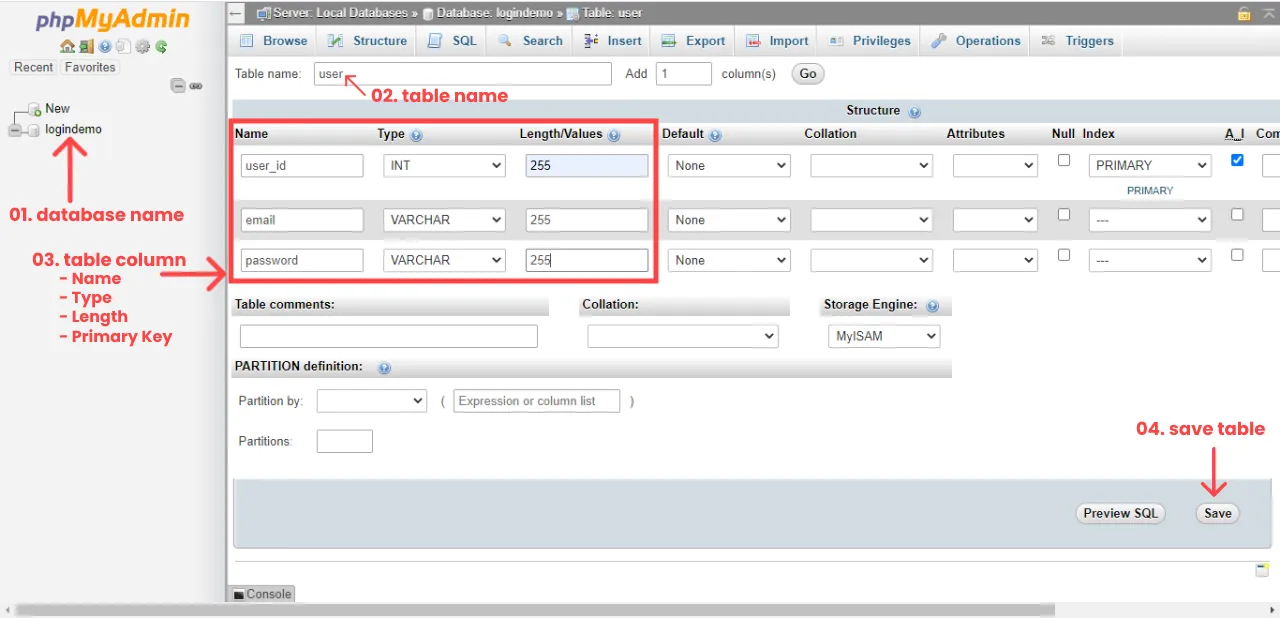Image resolution: width=1280 pixels, height=618 pixels.
Task: Open the settings gear icon
Action: [141, 47]
